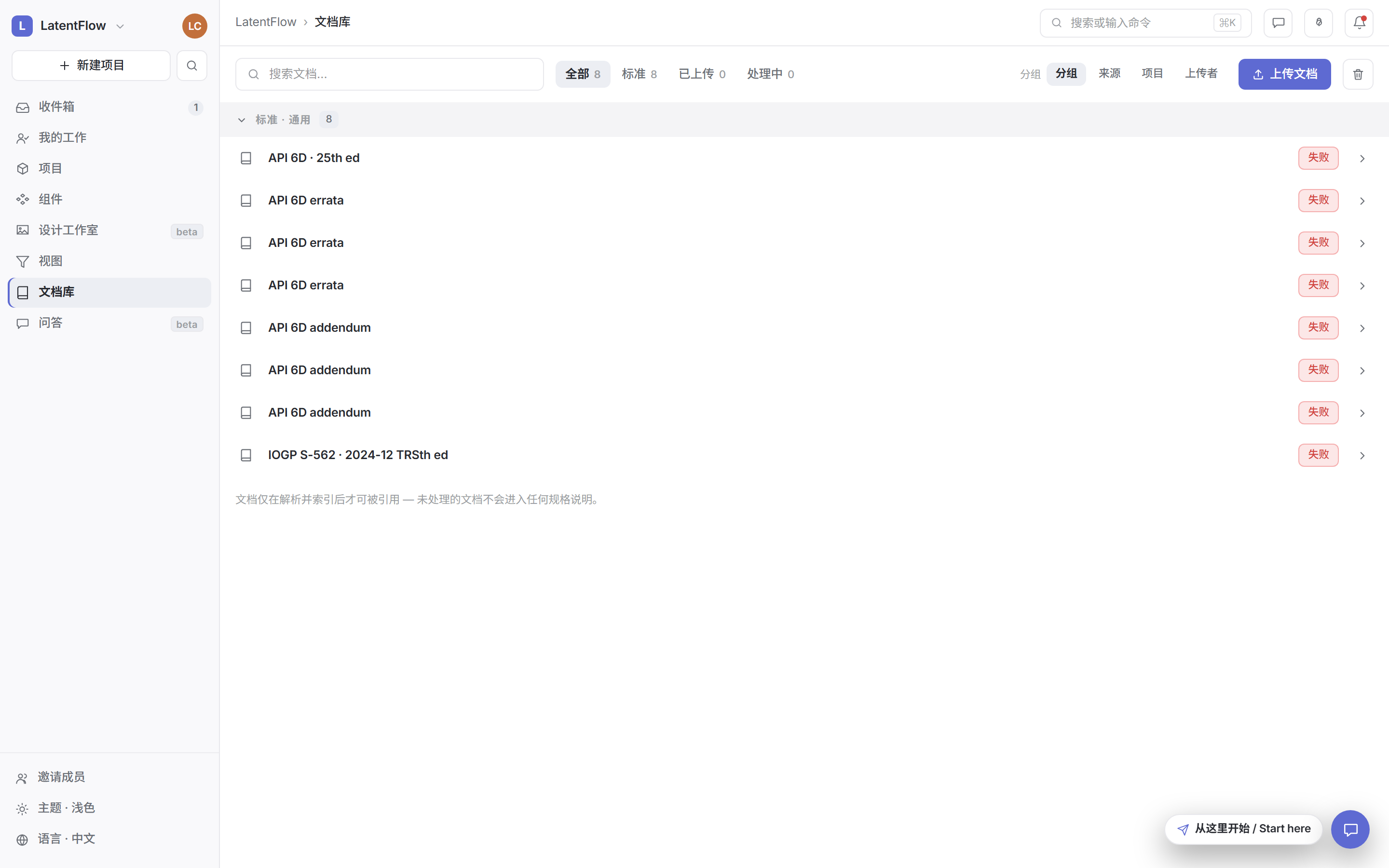The height and width of the screenshot is (868, 1389).
Task: Expand chevron on the API 6D · 25th ed row
Action: [1362, 159]
